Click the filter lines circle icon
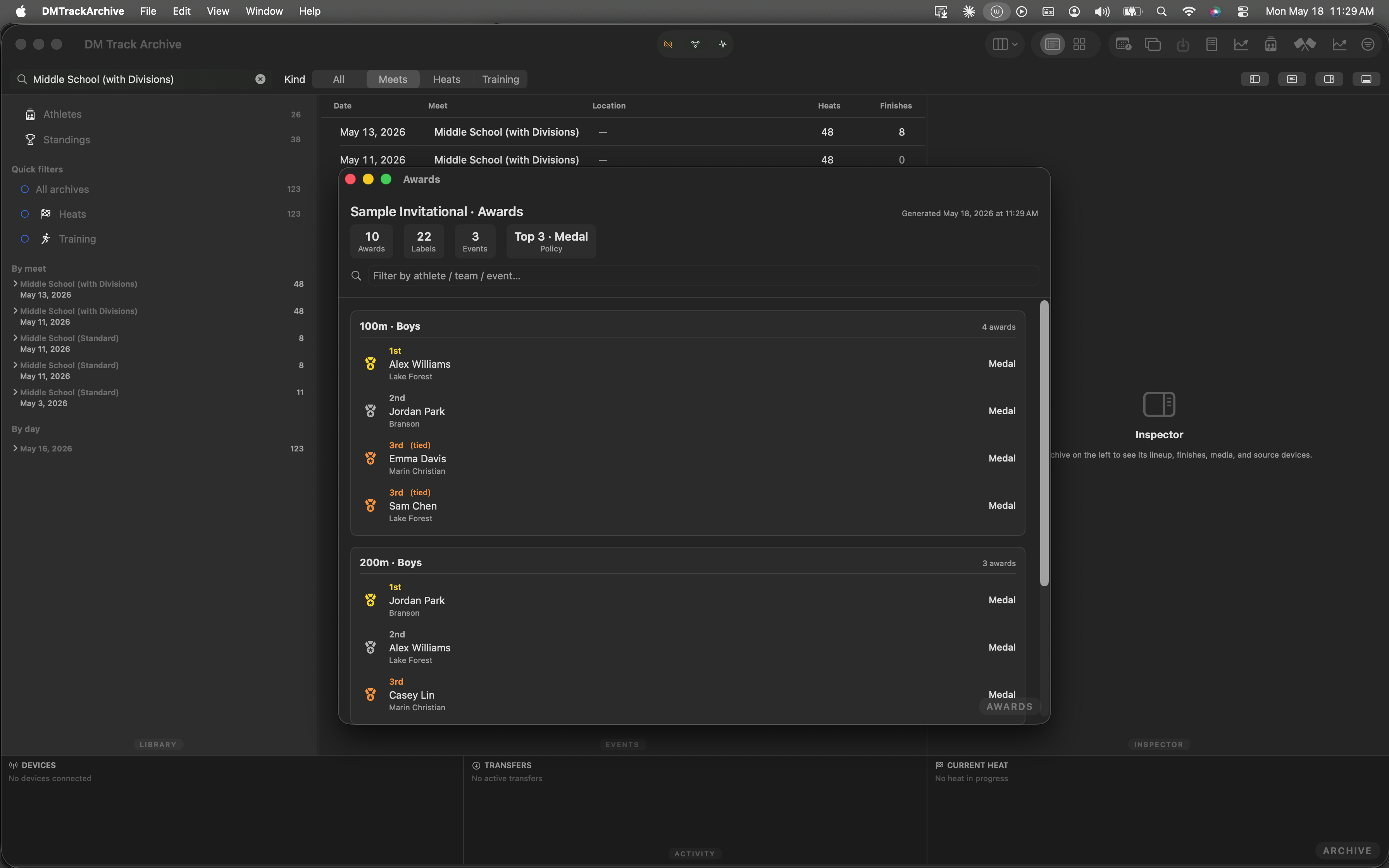 click(1368, 44)
